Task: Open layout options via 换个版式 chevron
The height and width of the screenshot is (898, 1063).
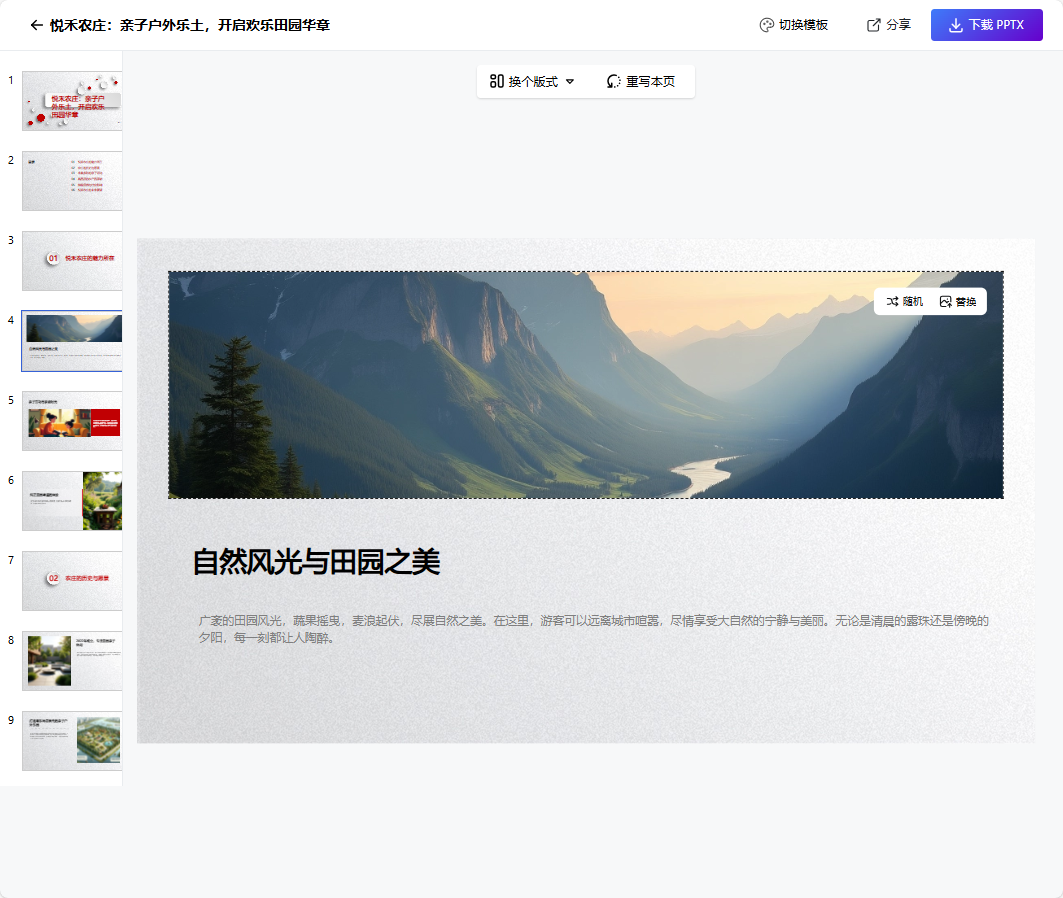Action: click(x=570, y=82)
